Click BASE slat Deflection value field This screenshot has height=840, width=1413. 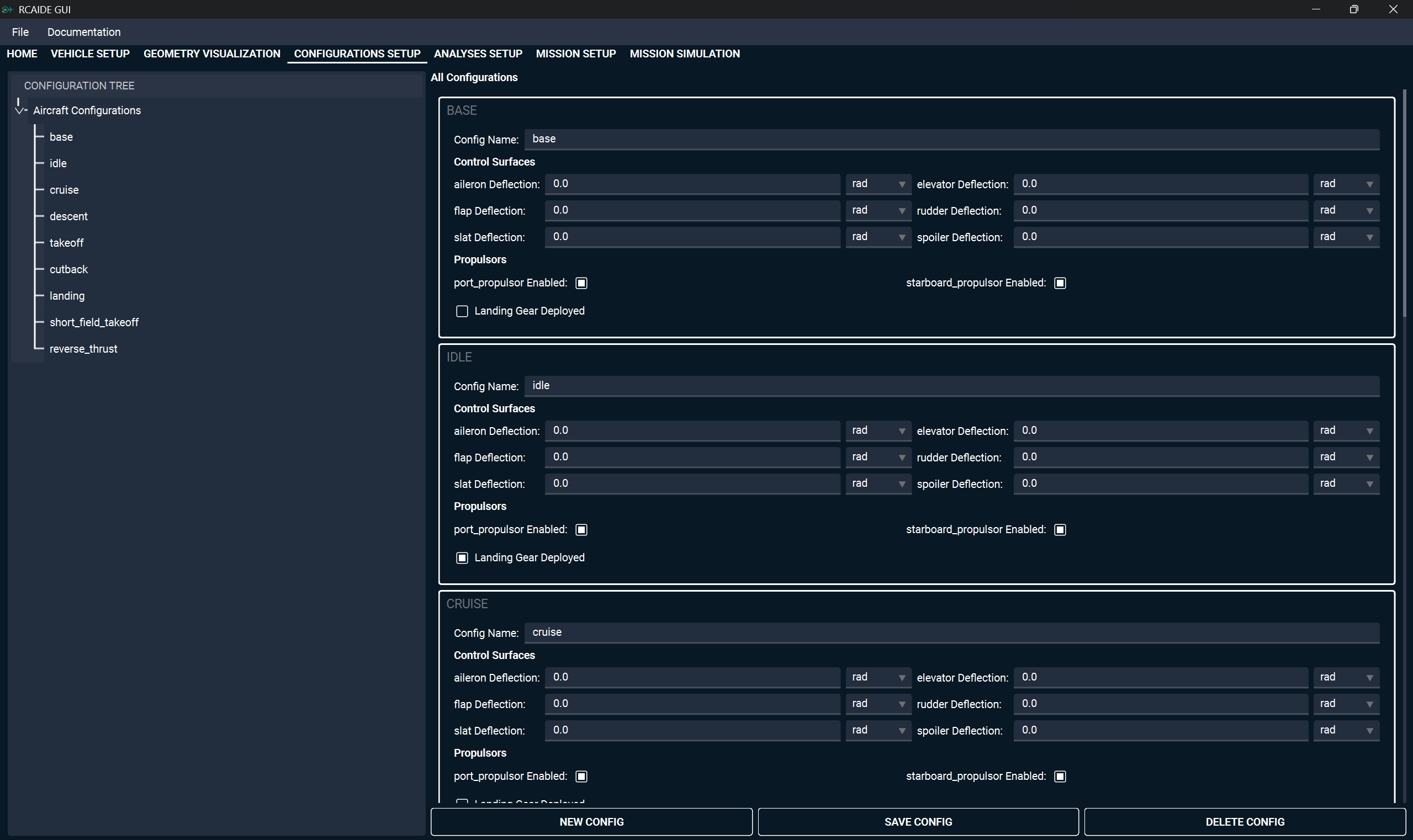(x=692, y=237)
